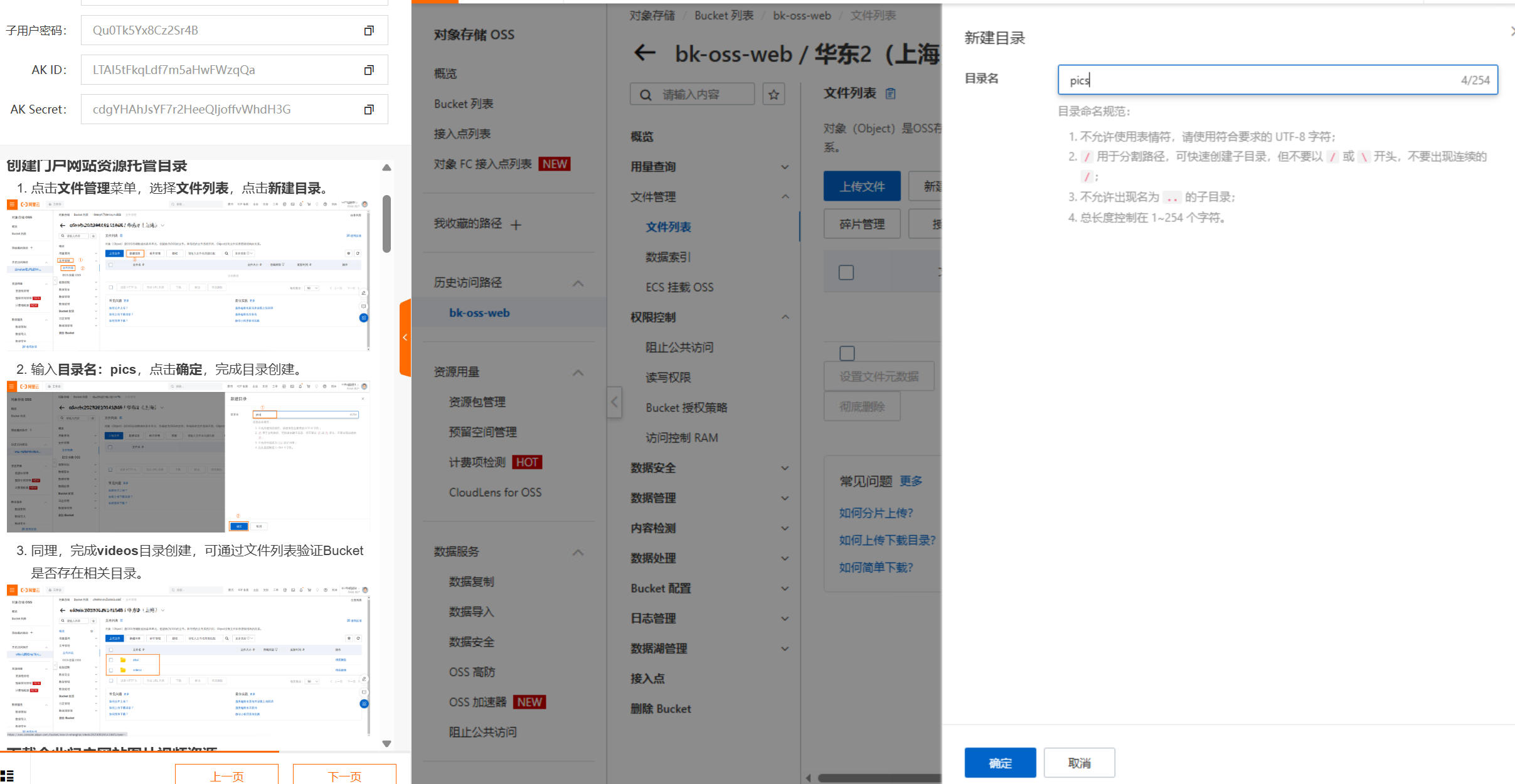This screenshot has width=1515, height=784.
Task: Expand the 用量查询 menu group
Action: [x=785, y=167]
